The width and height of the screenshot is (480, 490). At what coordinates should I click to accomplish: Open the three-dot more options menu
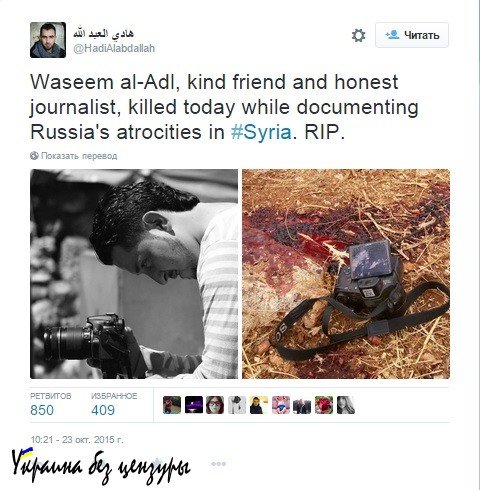coord(219,464)
